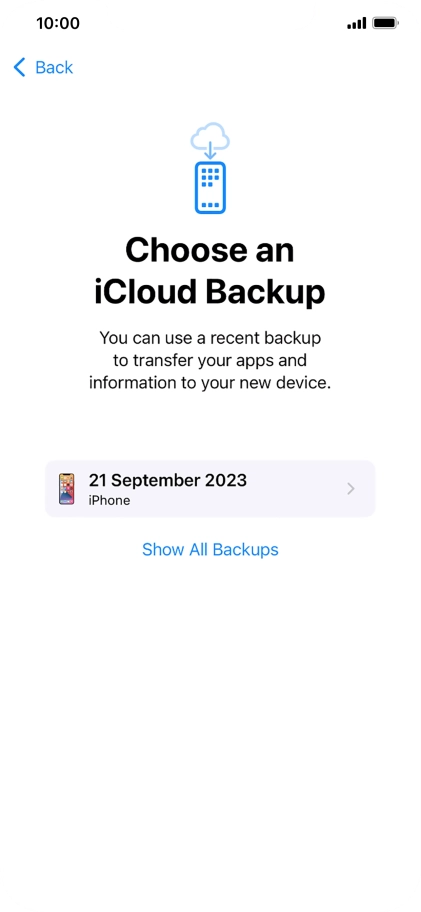Image resolution: width=421 pixels, height=912 pixels.
Task: Tap the battery icon in the status bar
Action: coord(385,23)
